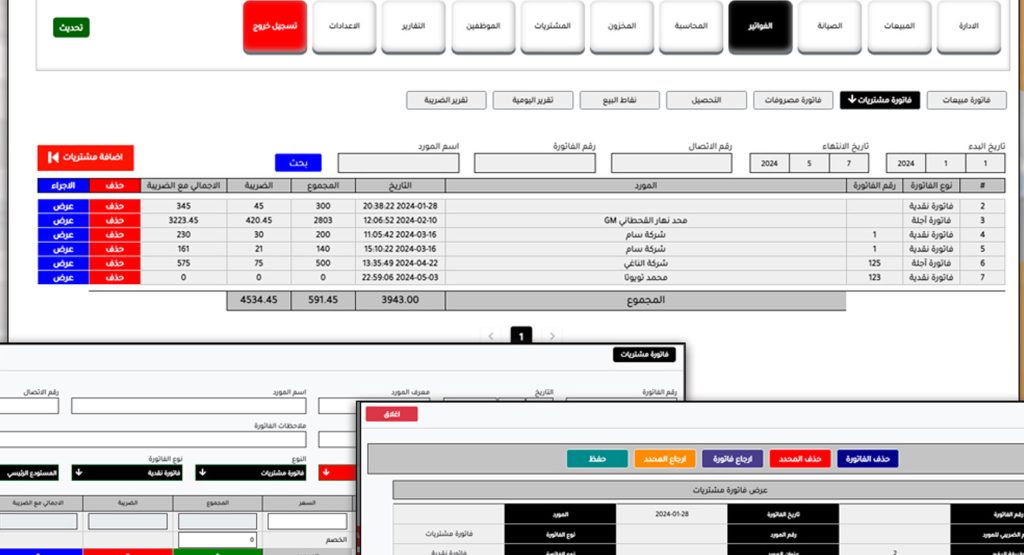Click the blue بحث search button

(x=298, y=162)
